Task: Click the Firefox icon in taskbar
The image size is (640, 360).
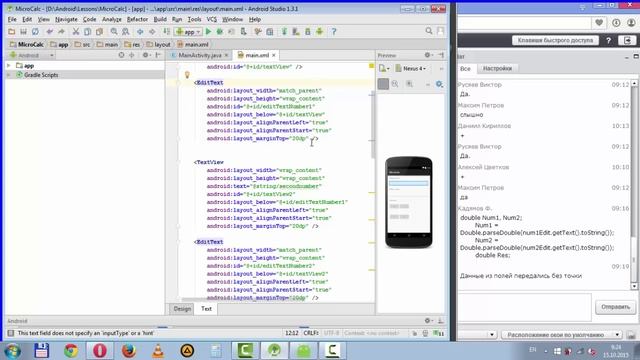Action: tap(129, 350)
